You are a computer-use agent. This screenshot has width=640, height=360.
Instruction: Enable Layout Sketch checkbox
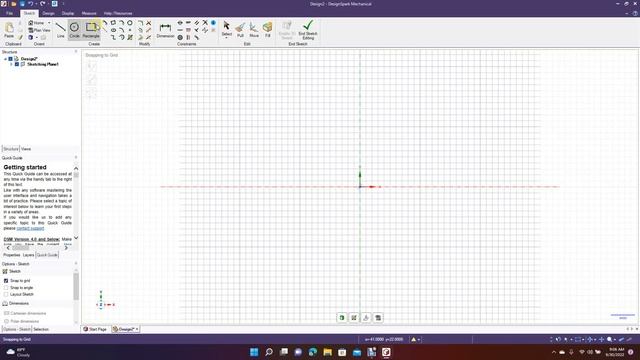click(6, 294)
